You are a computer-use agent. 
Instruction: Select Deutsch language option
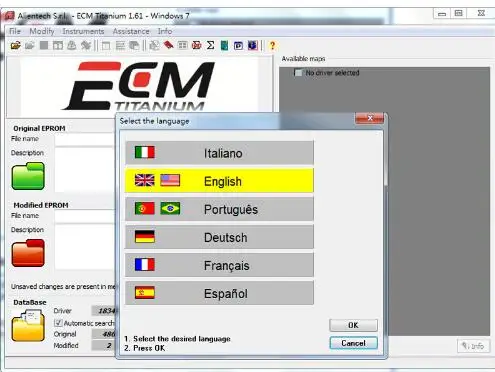pos(219,237)
